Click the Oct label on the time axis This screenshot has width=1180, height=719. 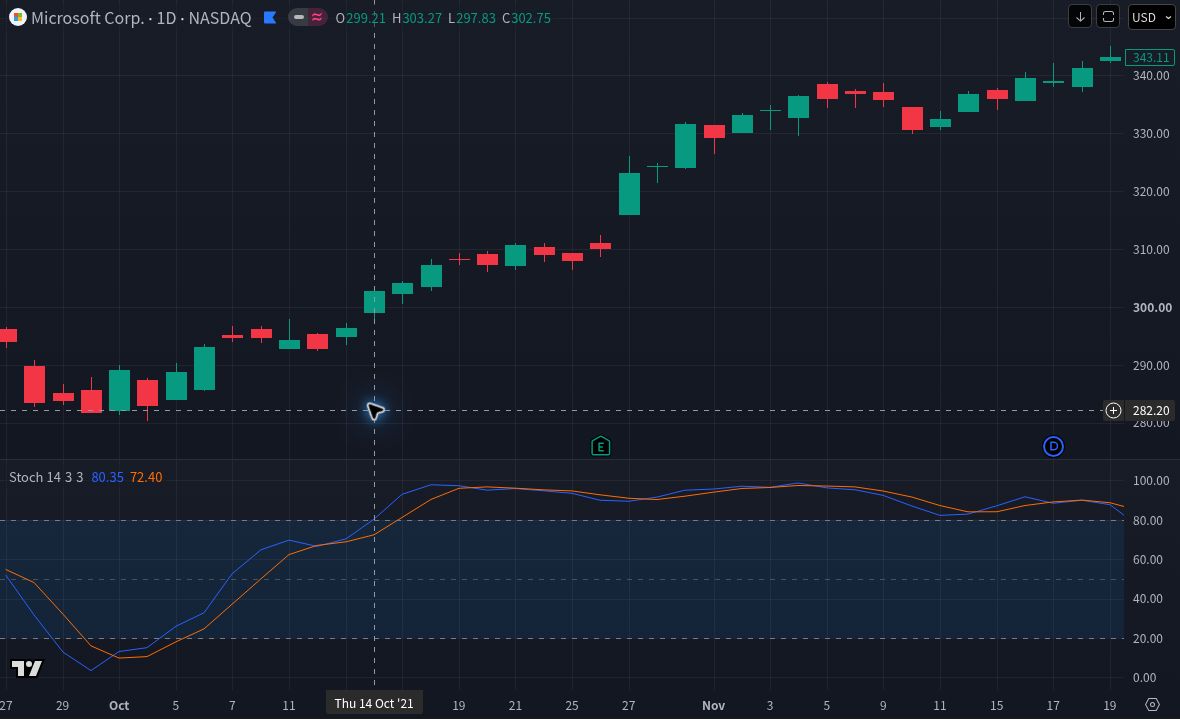tap(119, 705)
